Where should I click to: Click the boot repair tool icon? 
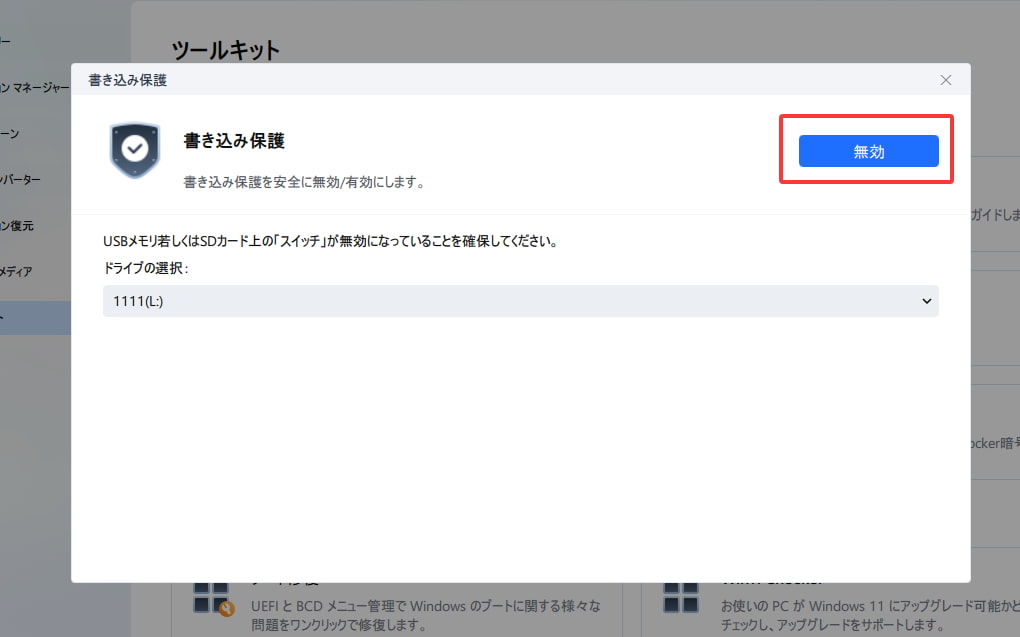tap(212, 600)
